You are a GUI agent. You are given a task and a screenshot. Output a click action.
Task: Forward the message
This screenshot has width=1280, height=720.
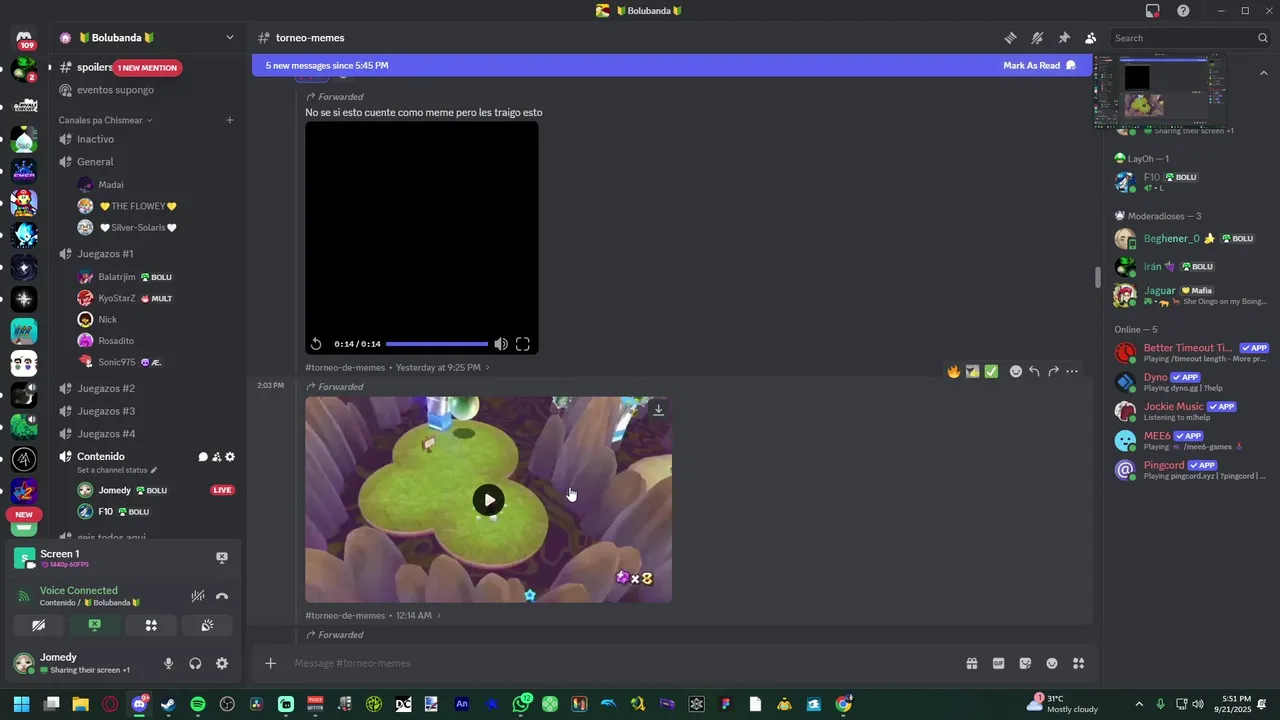[1053, 371]
